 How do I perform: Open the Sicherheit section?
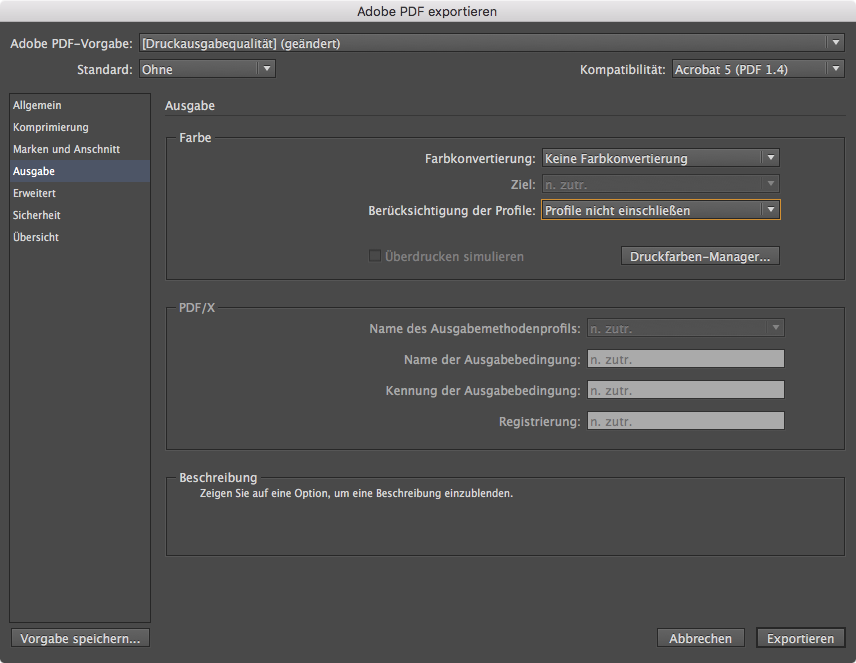coord(80,215)
